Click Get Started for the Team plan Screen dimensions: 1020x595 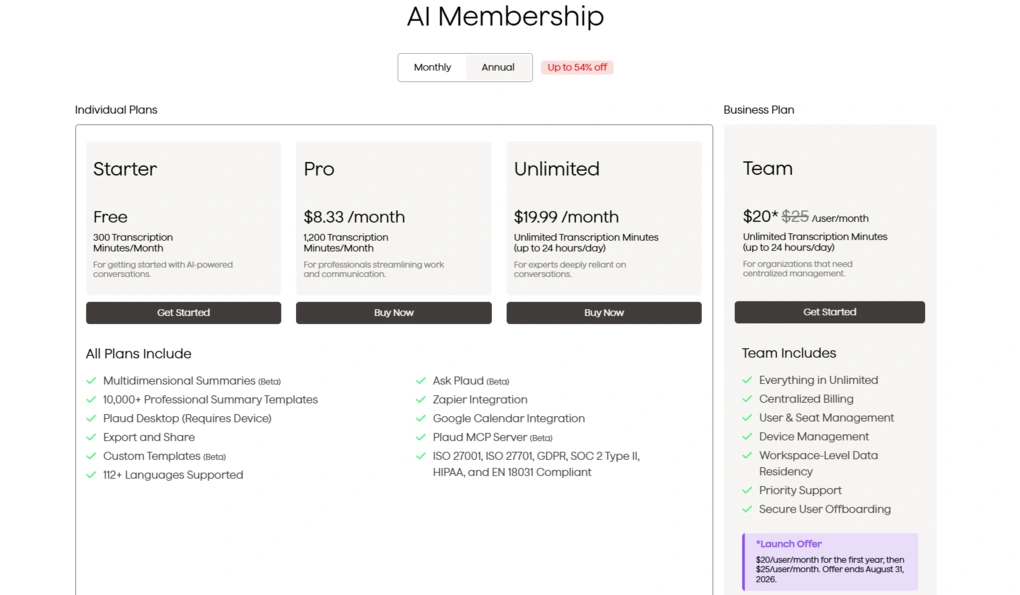[x=829, y=312]
